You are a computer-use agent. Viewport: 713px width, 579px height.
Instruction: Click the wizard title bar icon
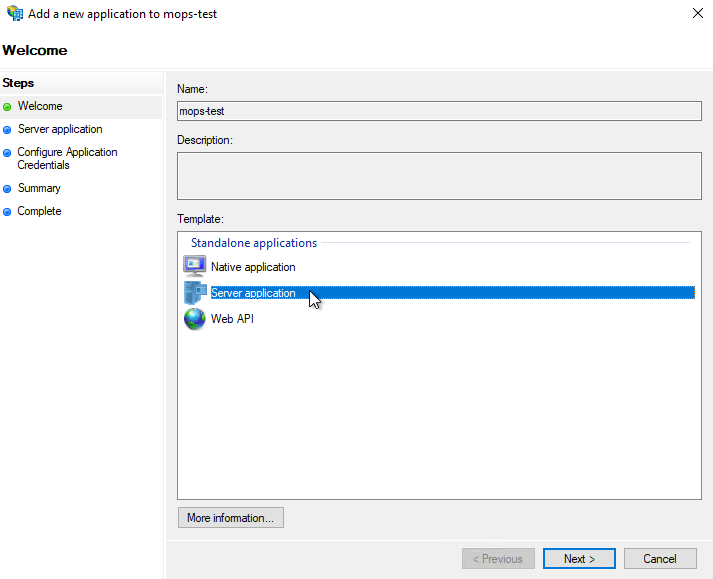click(x=13, y=14)
